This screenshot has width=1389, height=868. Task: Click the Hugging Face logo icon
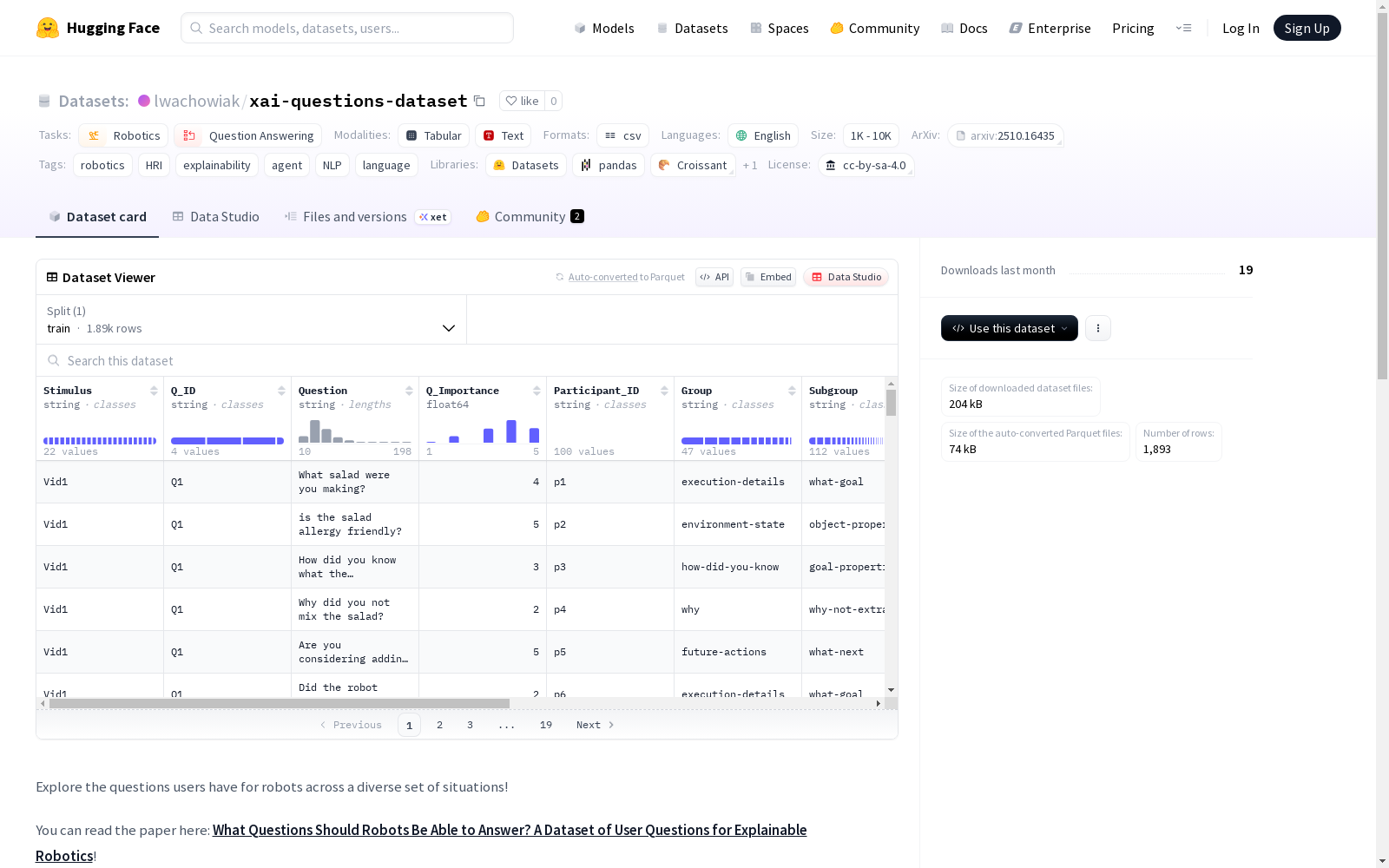click(x=48, y=28)
